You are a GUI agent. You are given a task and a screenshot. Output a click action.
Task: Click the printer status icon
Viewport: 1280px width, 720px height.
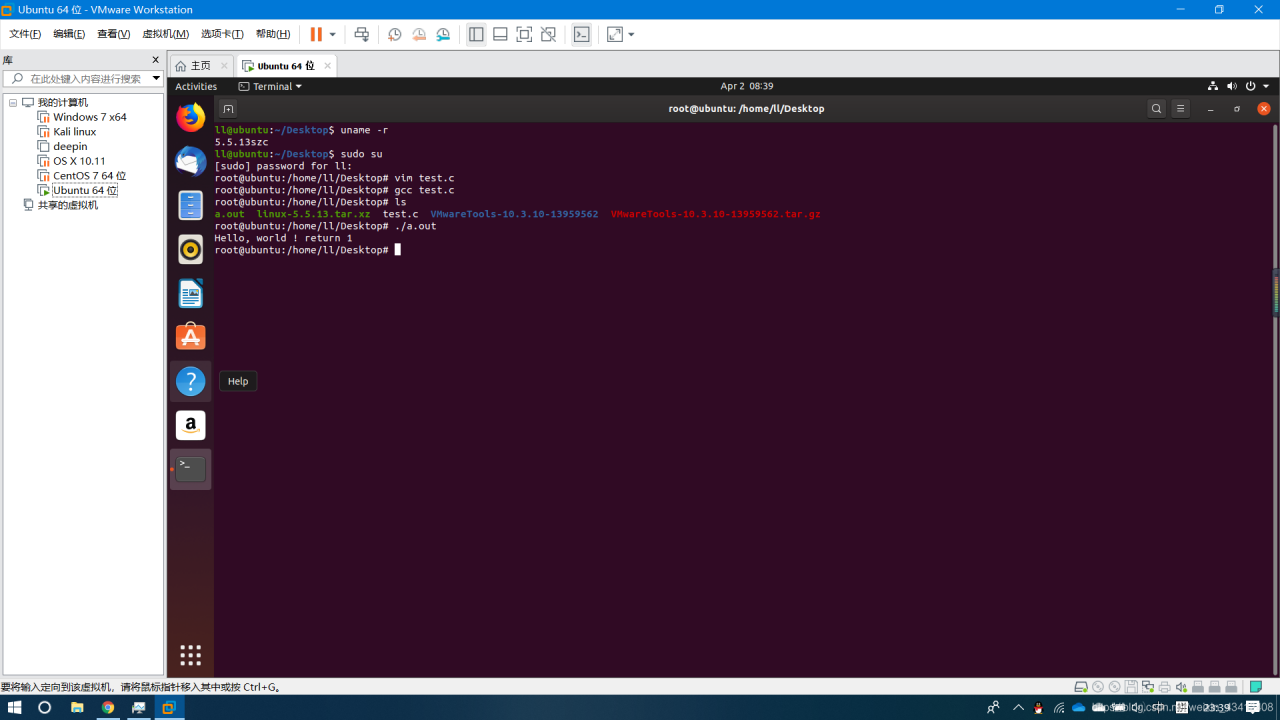click(x=1164, y=687)
